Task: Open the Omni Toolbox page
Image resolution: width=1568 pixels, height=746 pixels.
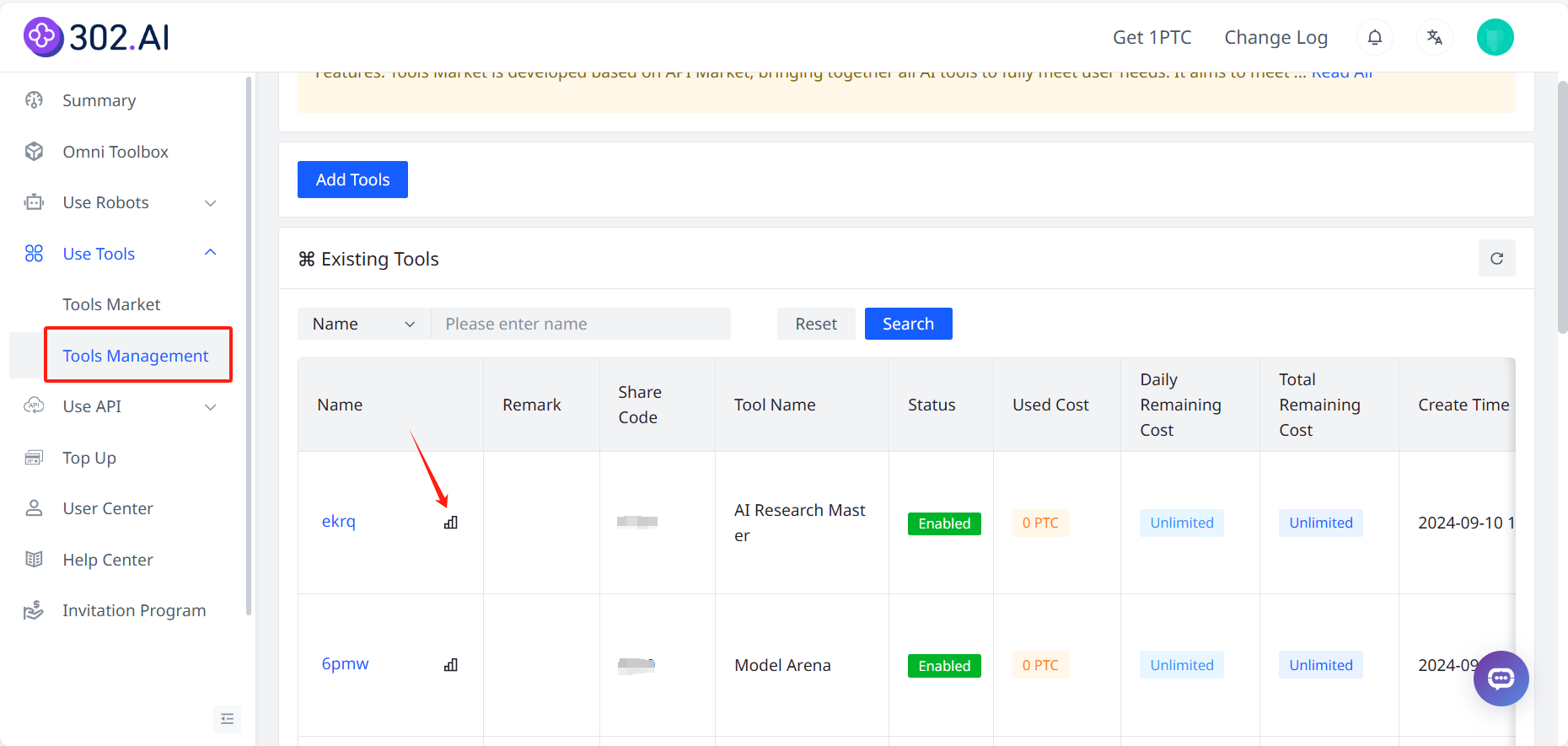Action: coord(115,152)
